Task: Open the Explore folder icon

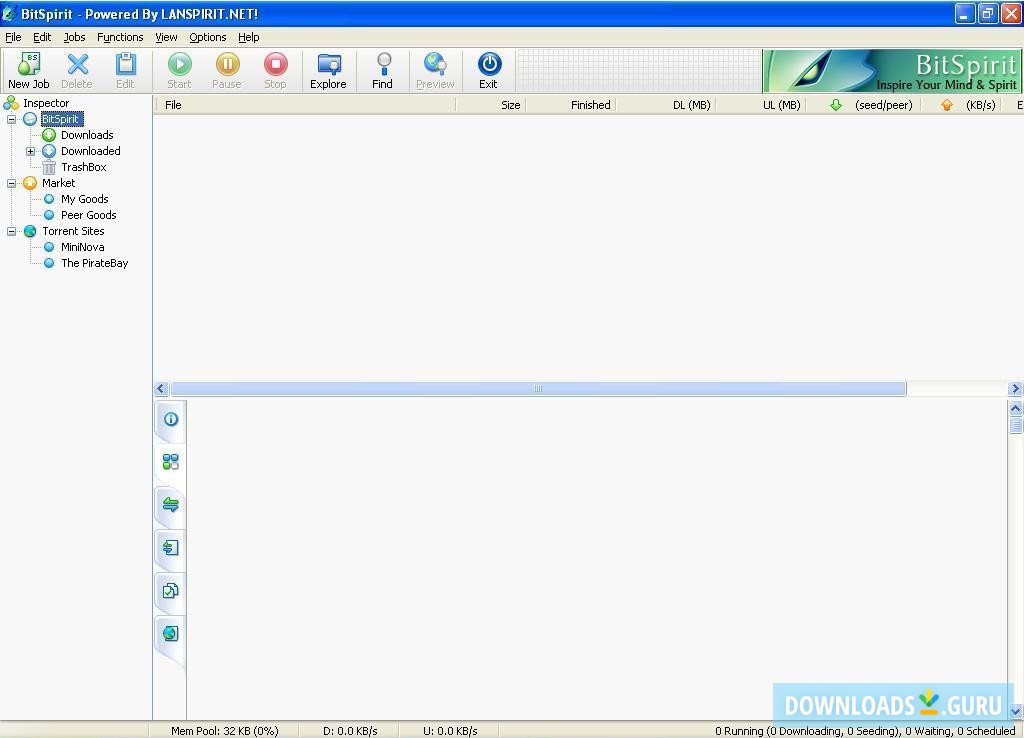Action: (328, 71)
